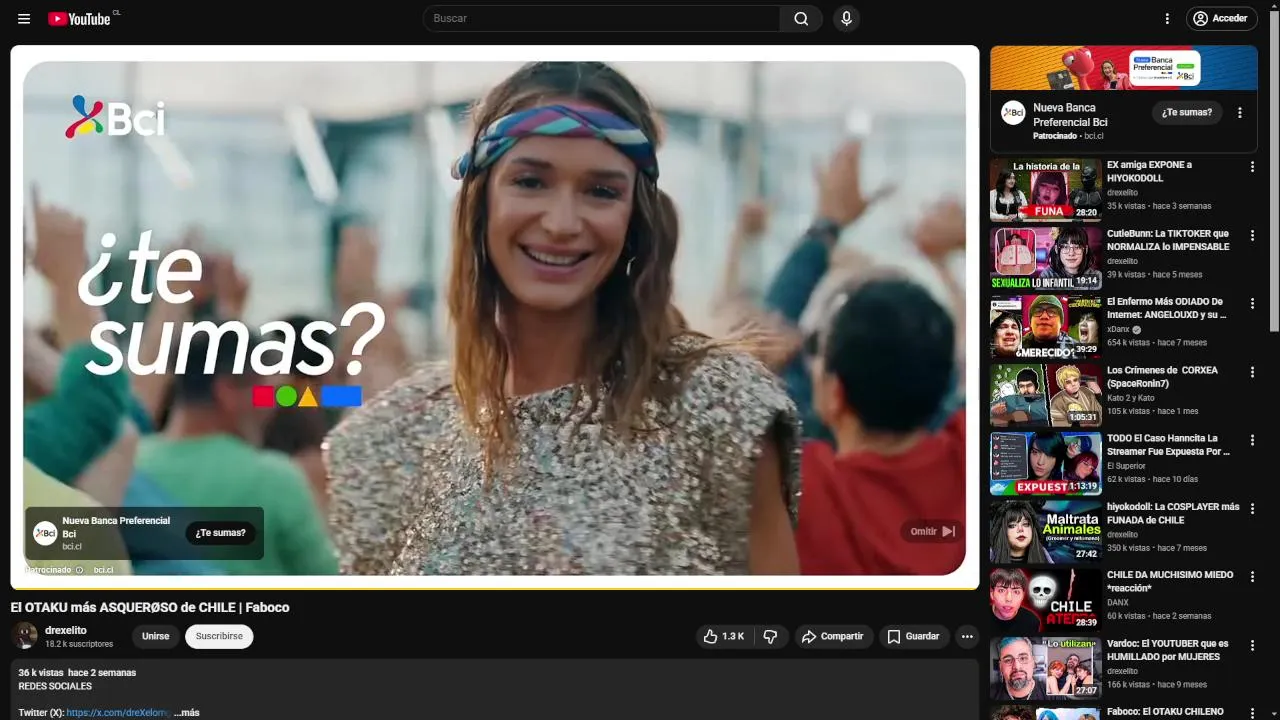This screenshot has height=720, width=1280.
Task: Click the Suscribirse button
Action: point(219,636)
